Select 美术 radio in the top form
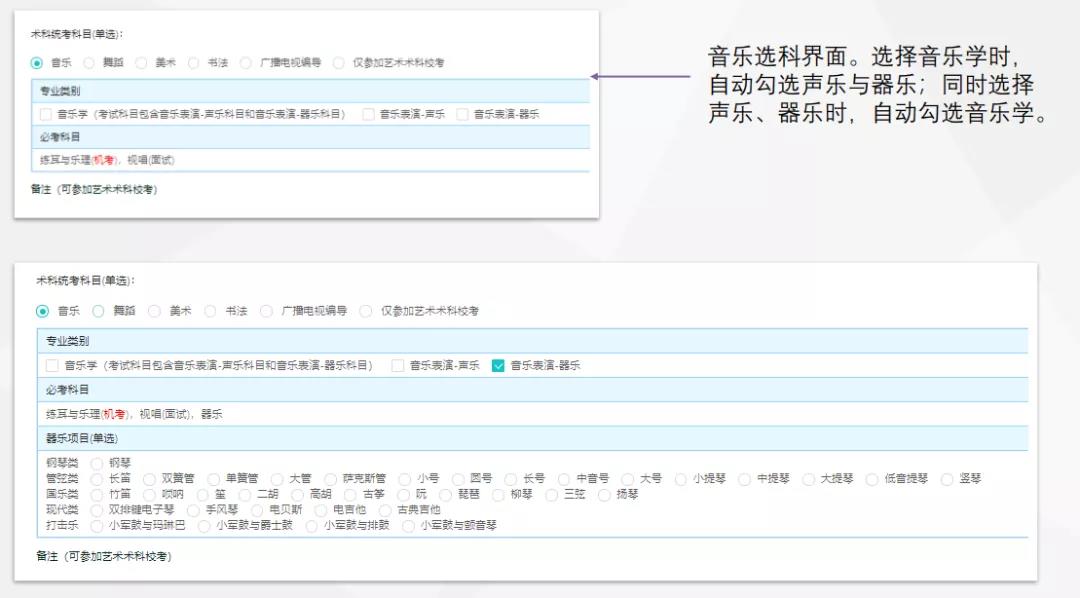 (x=141, y=63)
